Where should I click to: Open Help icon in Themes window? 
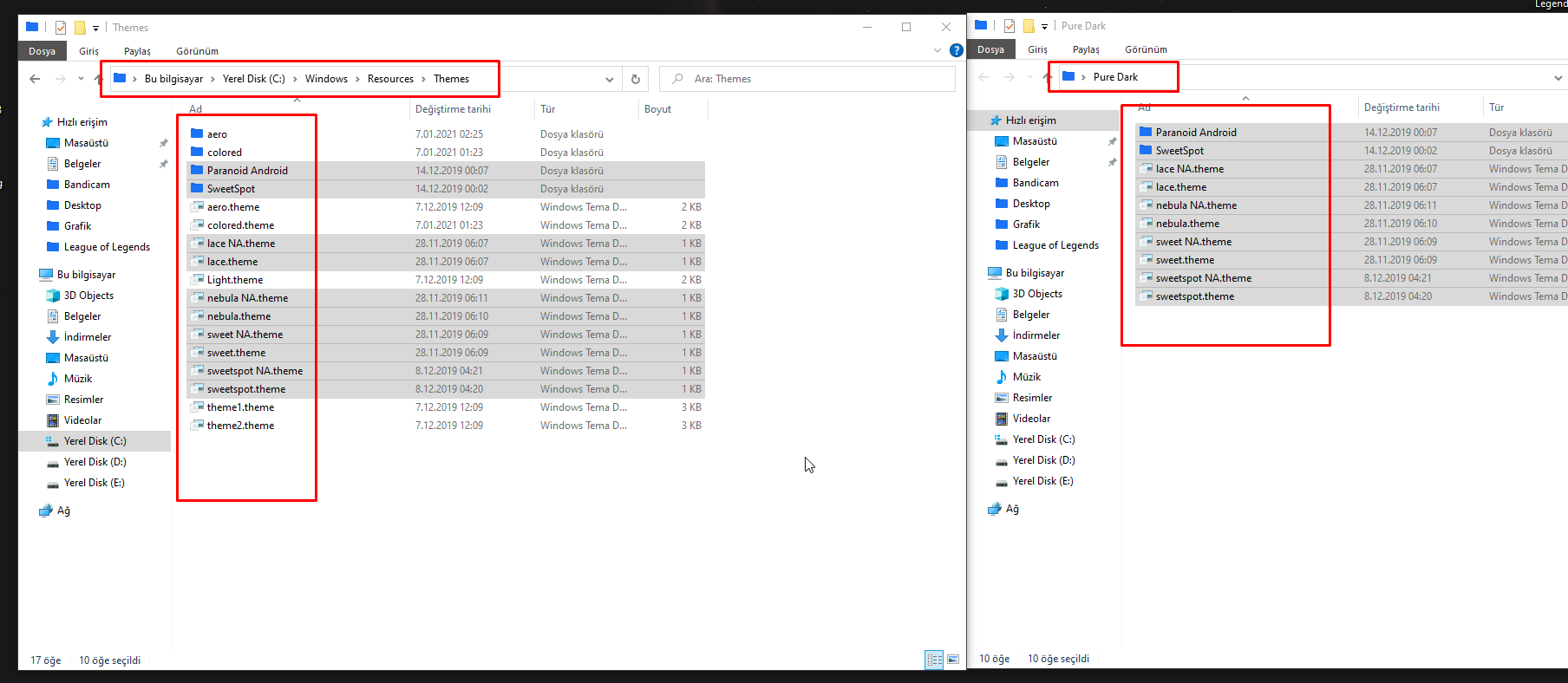(x=956, y=50)
